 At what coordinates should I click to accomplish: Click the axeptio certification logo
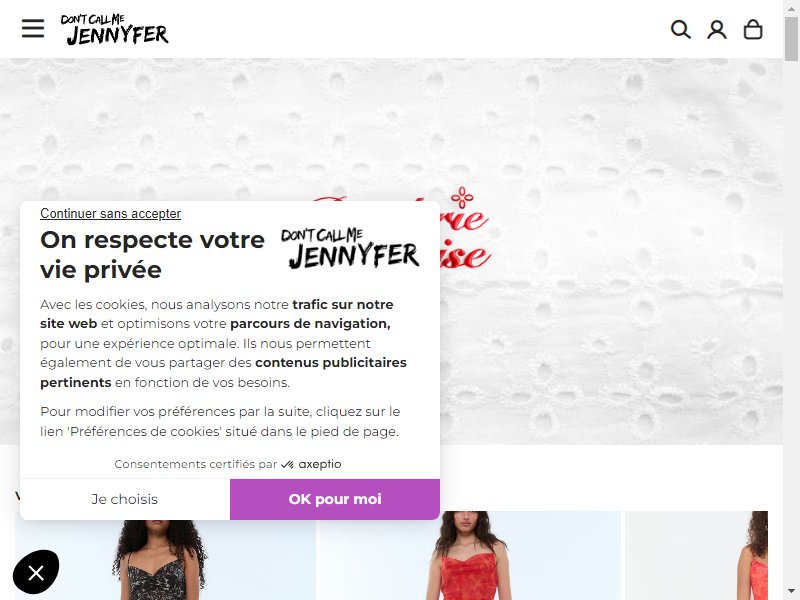(x=312, y=464)
